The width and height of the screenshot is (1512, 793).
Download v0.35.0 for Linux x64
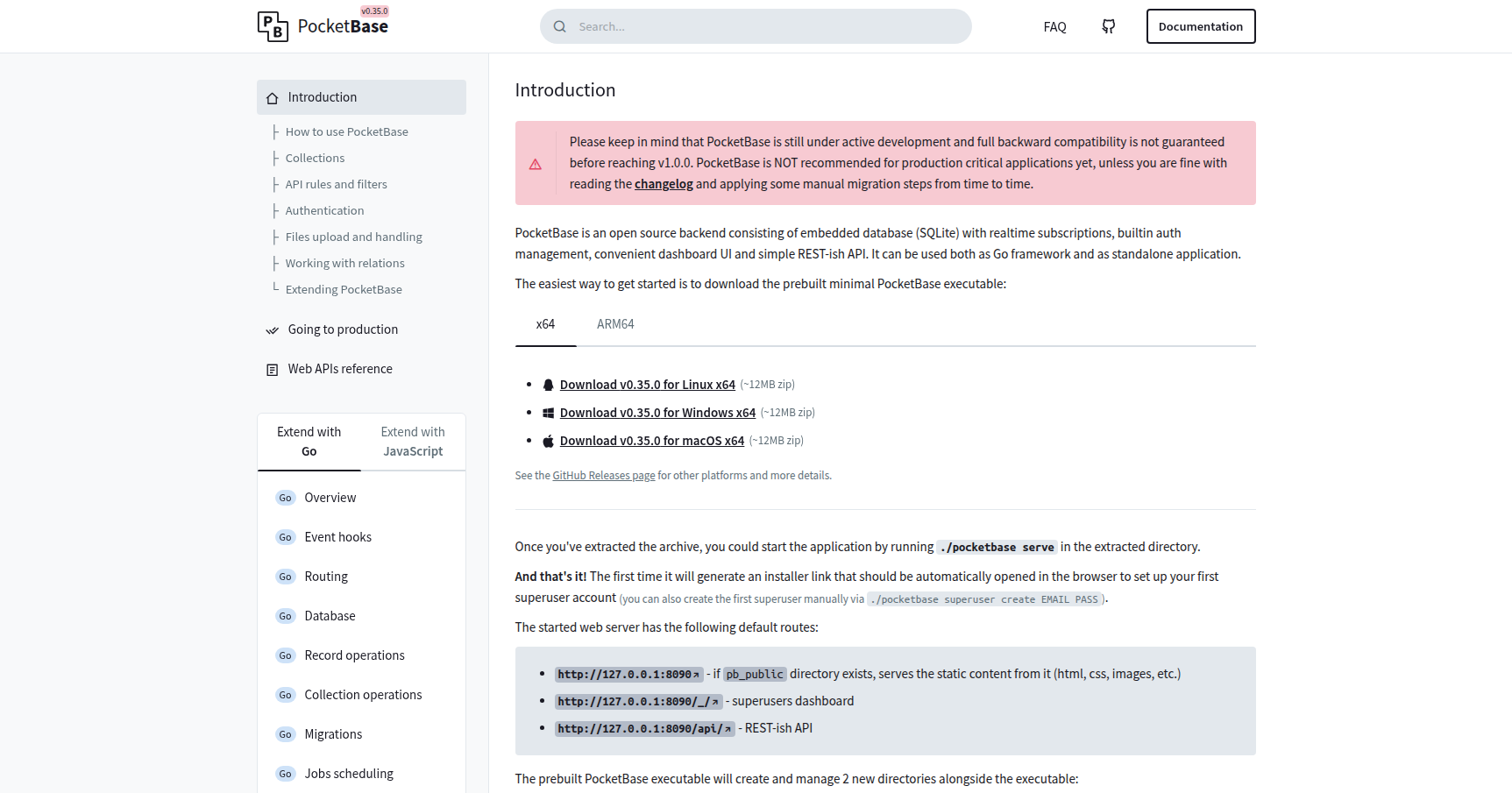tap(647, 385)
